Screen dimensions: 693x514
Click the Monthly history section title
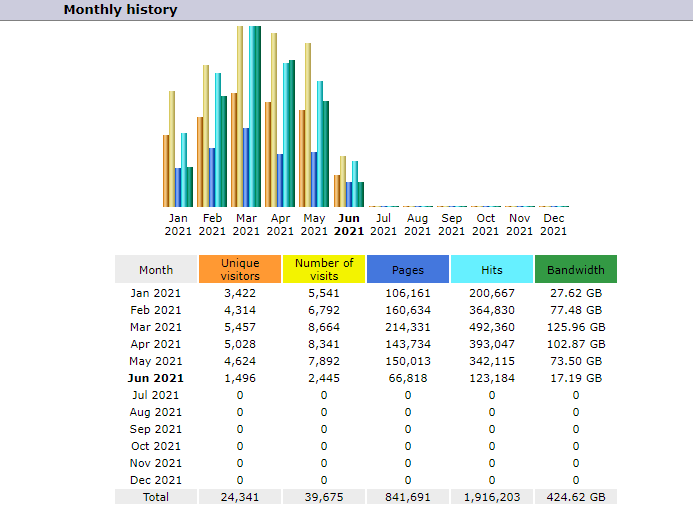click(120, 10)
